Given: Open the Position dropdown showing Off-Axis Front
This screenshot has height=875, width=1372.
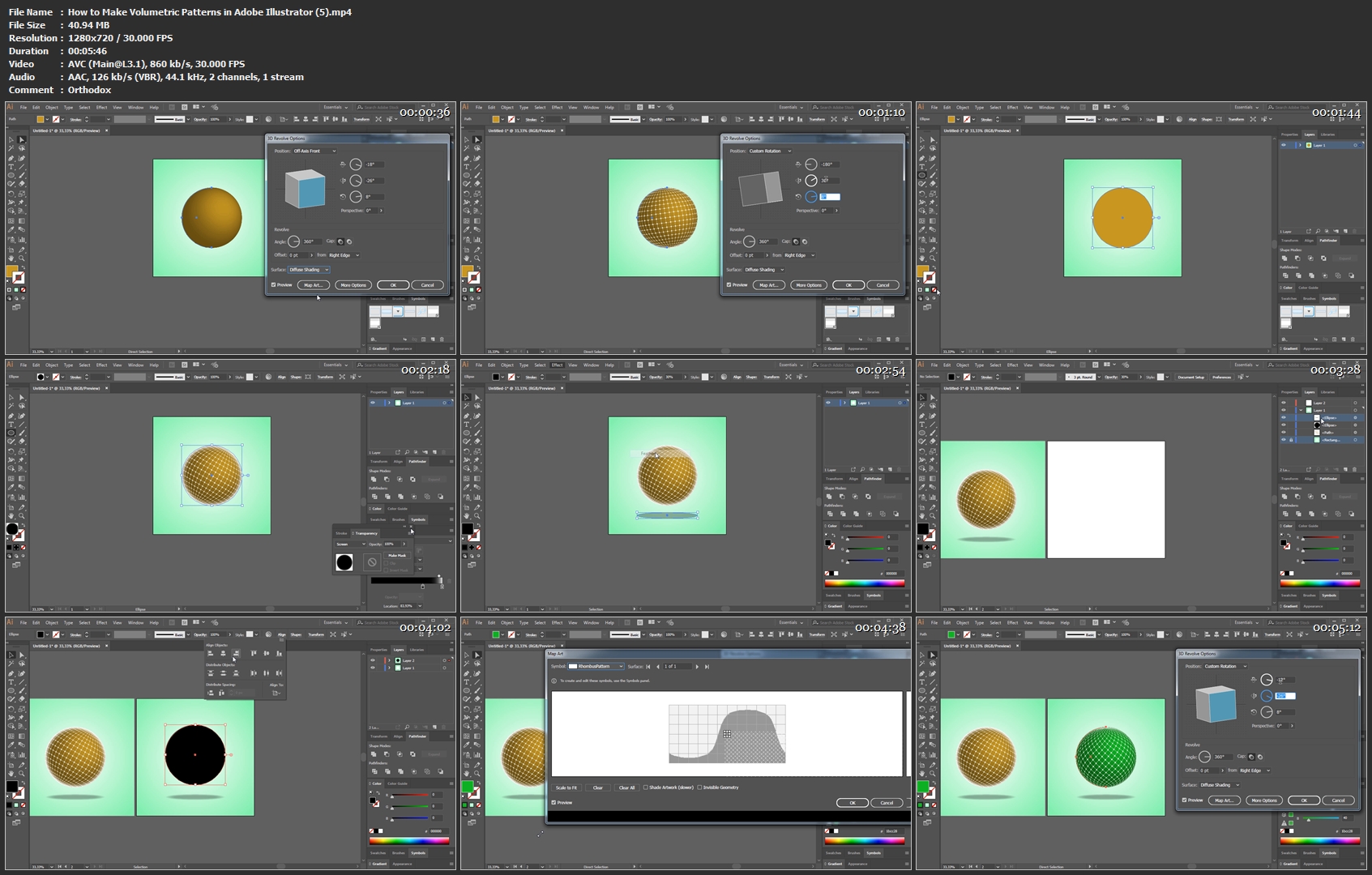Looking at the screenshot, I should pyautogui.click(x=314, y=151).
